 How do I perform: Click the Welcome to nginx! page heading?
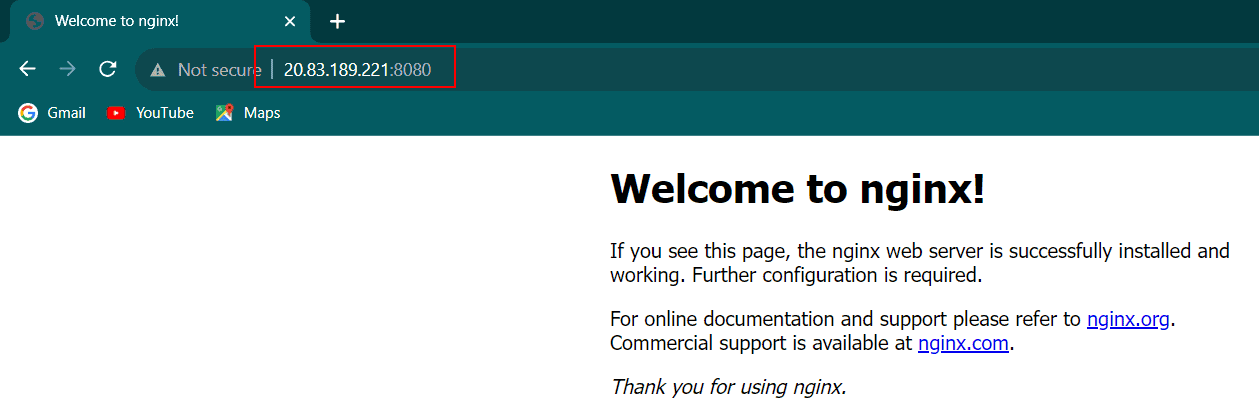(x=797, y=189)
